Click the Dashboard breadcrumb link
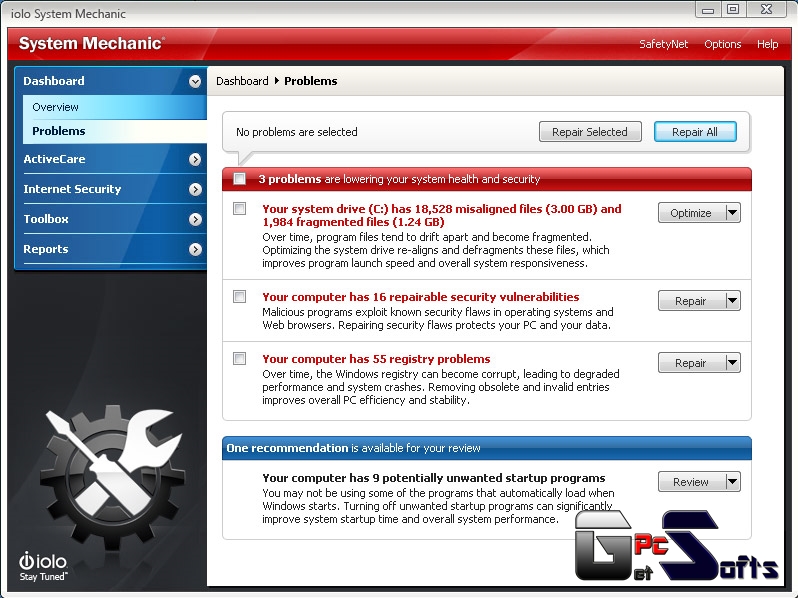Viewport: 798px width, 598px height. pos(242,81)
